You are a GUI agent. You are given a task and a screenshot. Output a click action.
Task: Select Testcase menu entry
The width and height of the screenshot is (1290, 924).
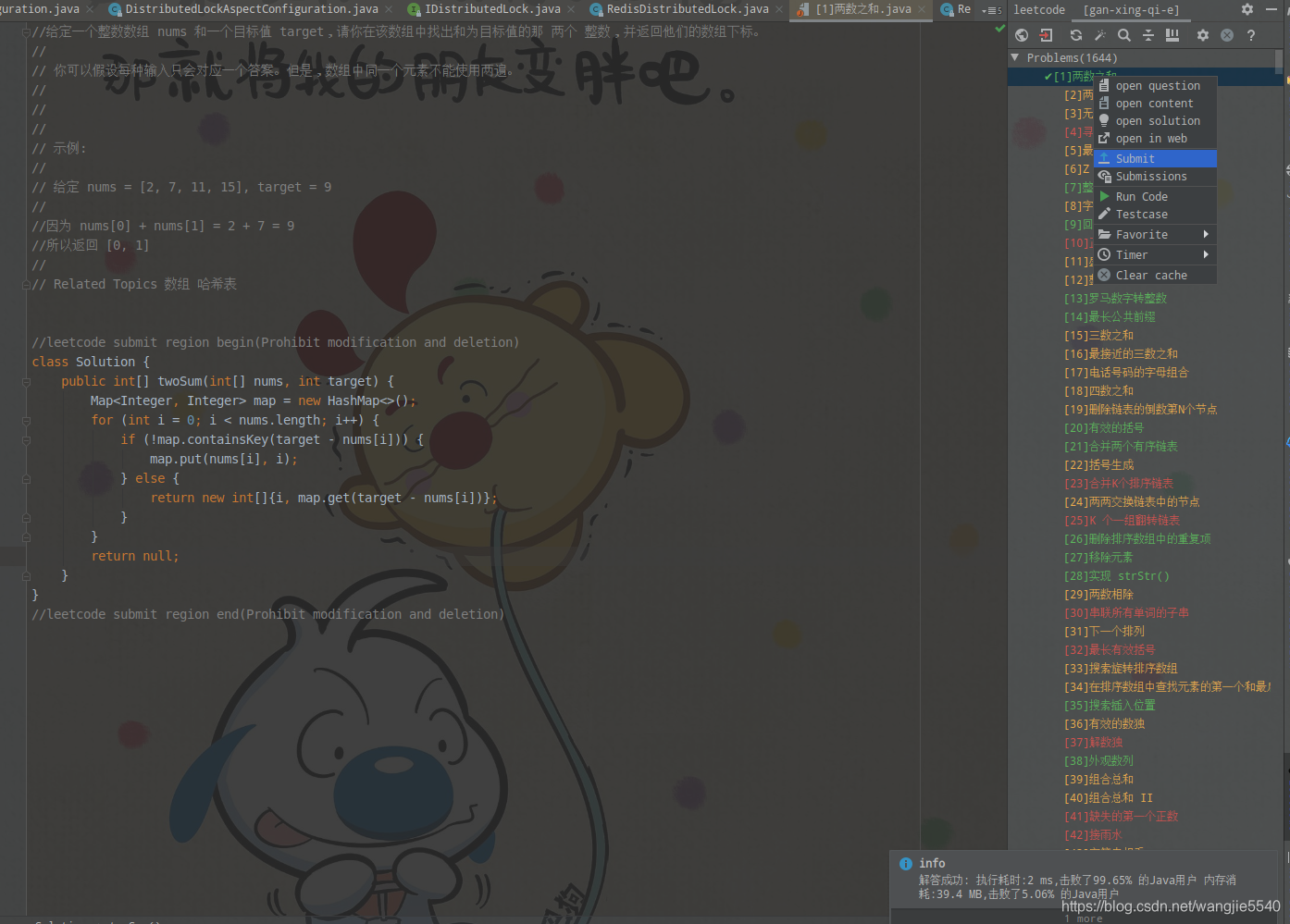pos(1156,215)
